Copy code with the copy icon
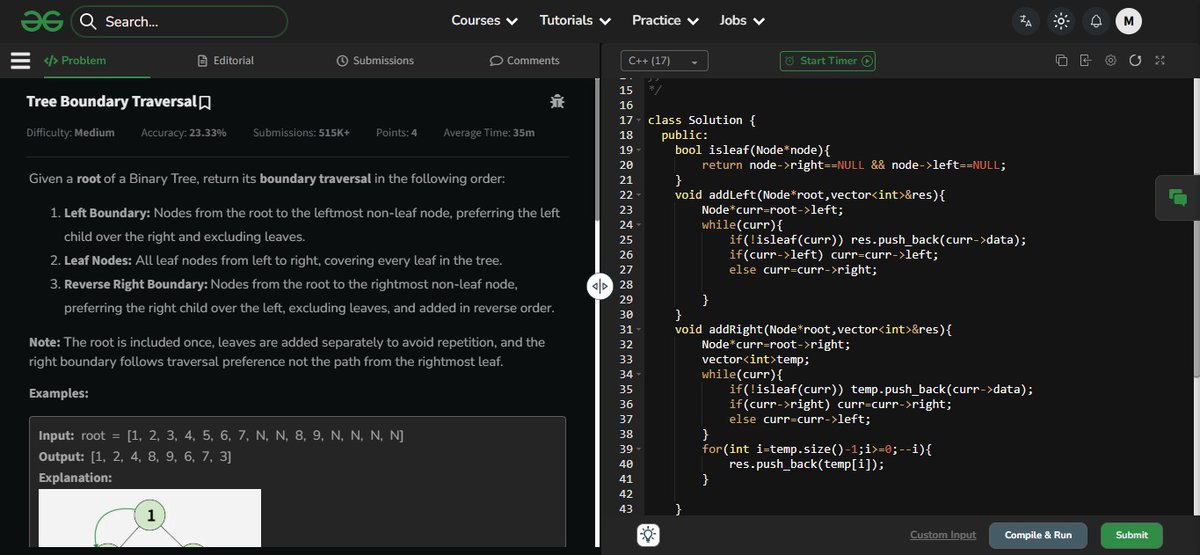The image size is (1200, 555). coord(1061,61)
